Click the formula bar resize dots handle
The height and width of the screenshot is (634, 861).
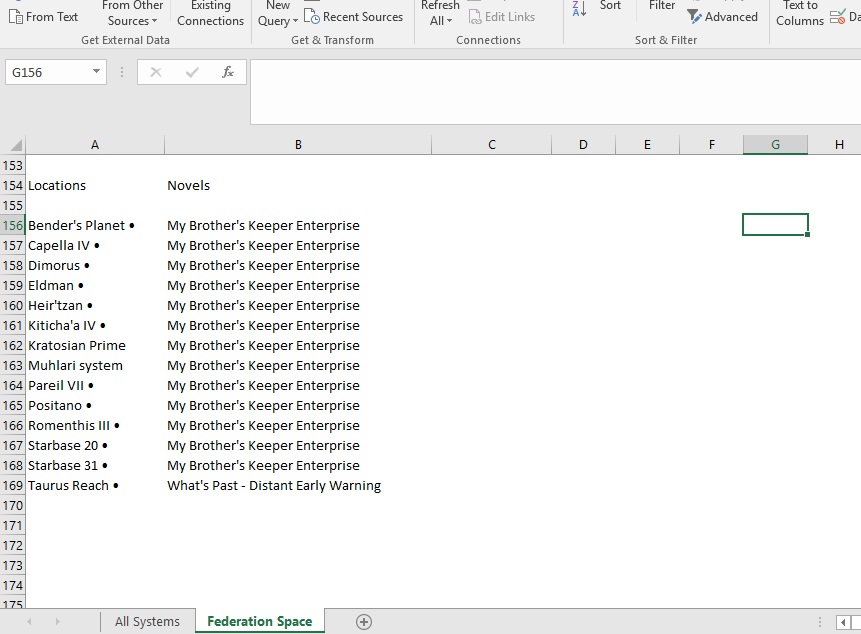coord(122,72)
